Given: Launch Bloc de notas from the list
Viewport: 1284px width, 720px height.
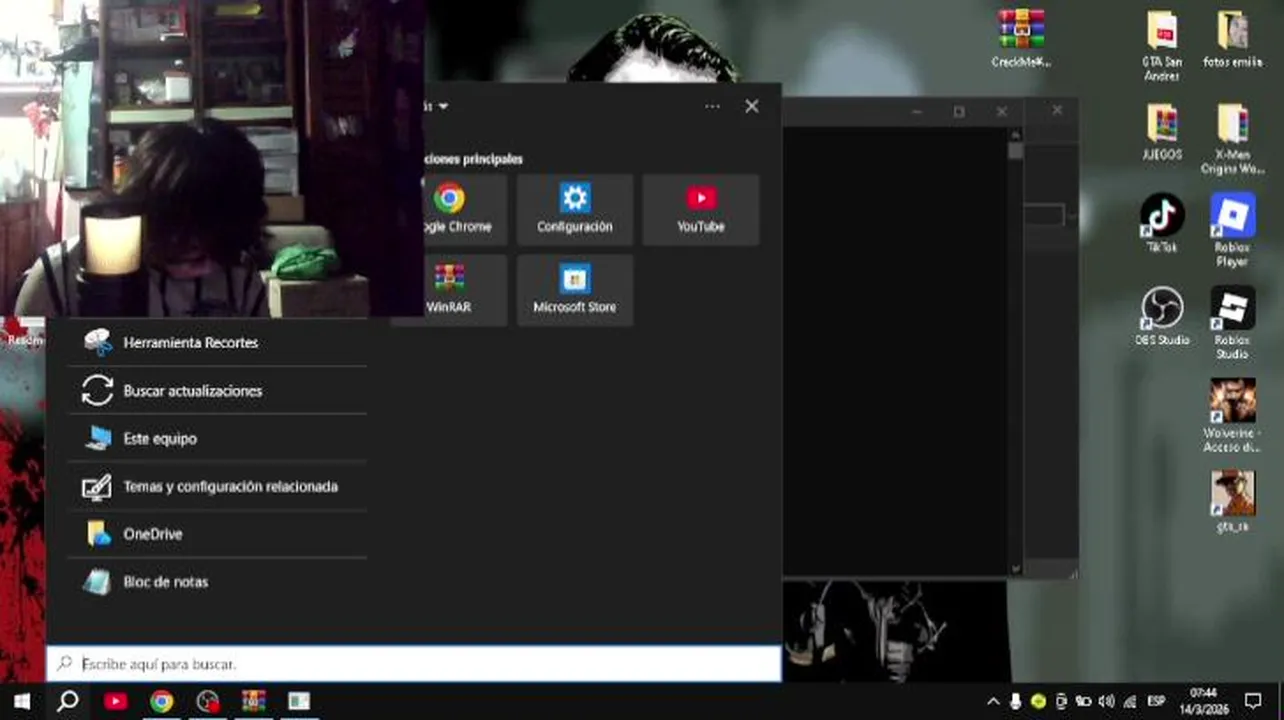Looking at the screenshot, I should pos(217,582).
